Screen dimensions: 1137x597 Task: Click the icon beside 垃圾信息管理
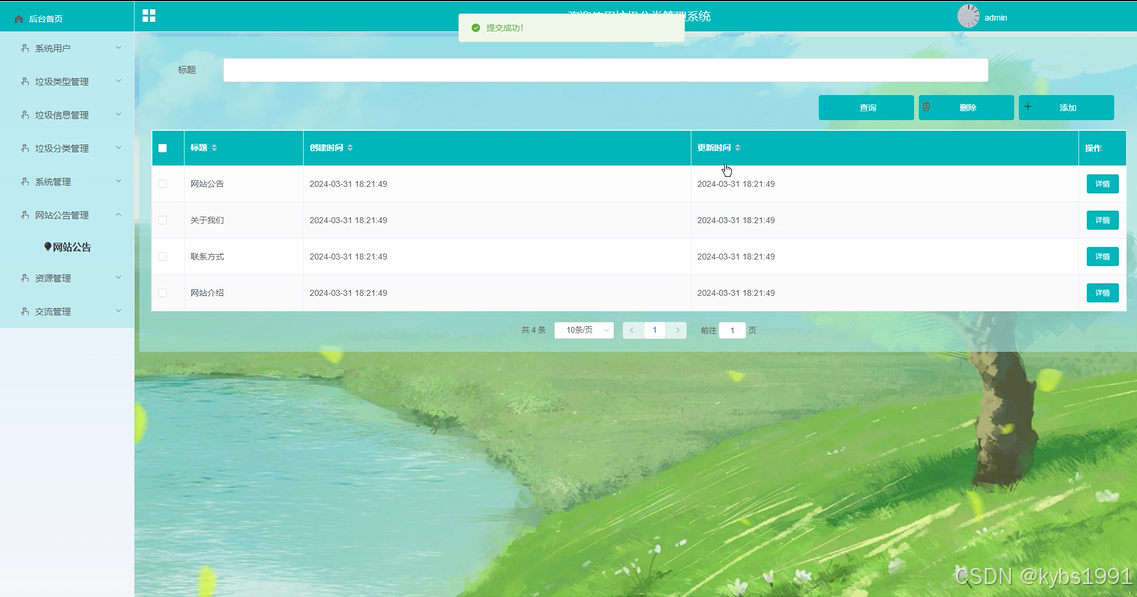[x=25, y=115]
